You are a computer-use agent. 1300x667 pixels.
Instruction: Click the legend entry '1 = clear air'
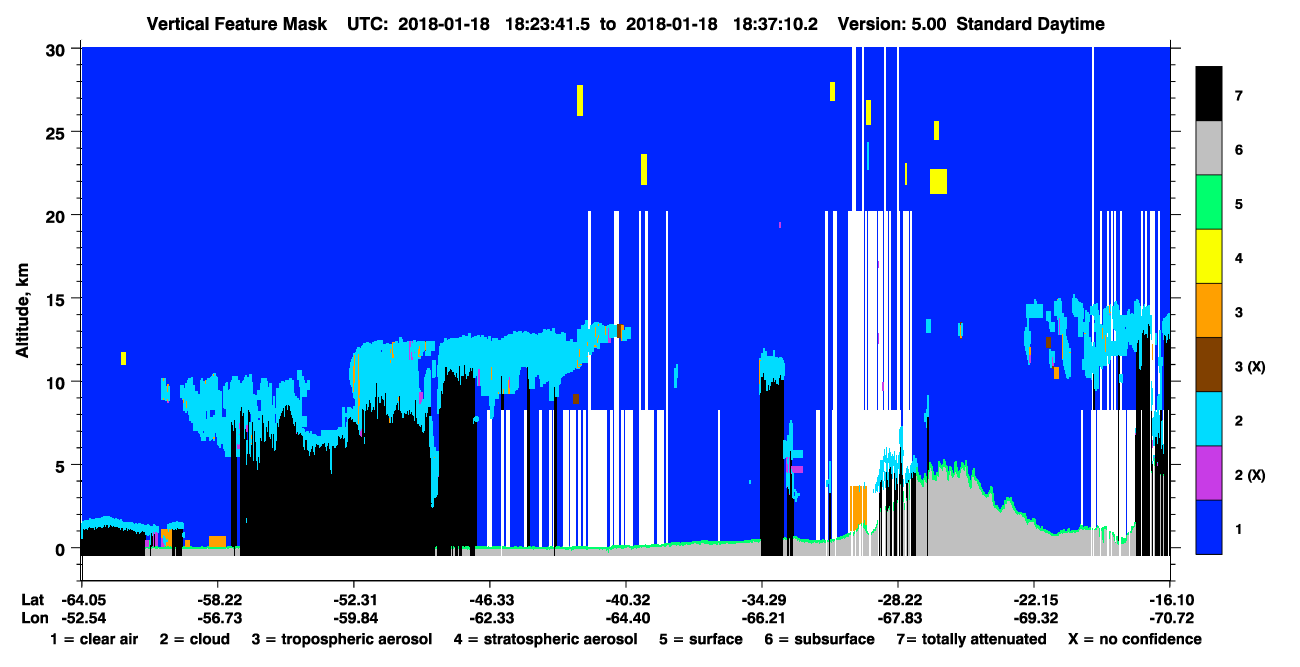[x=94, y=639]
